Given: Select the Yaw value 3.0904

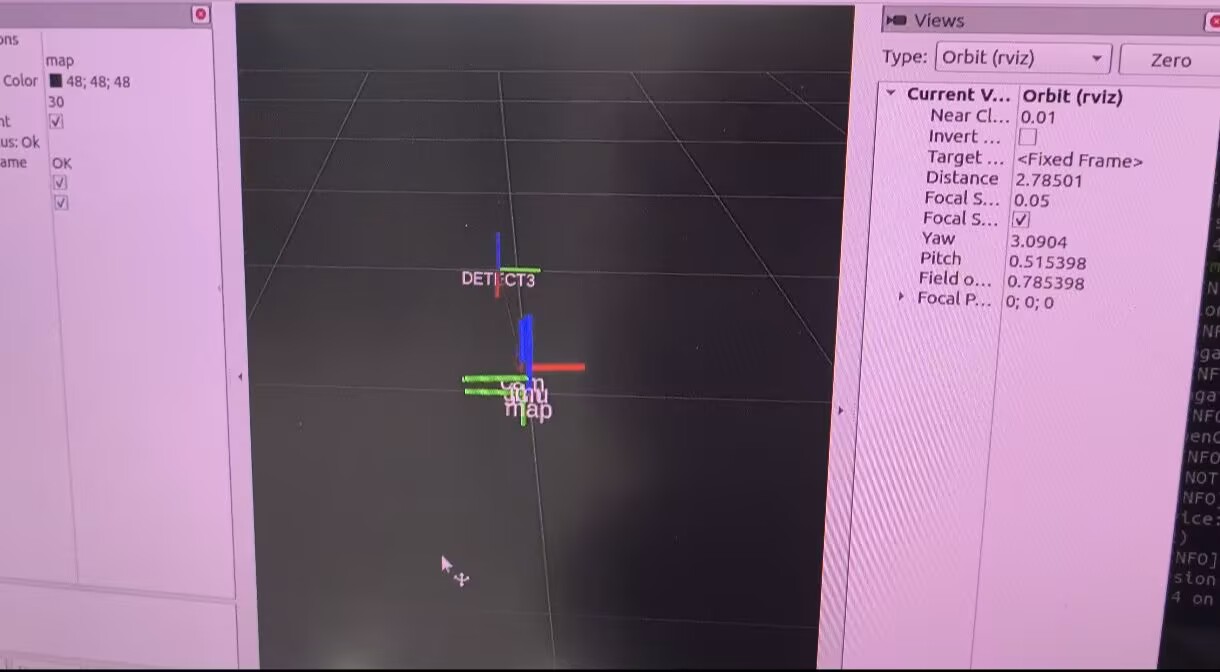Looking at the screenshot, I should pos(1038,241).
